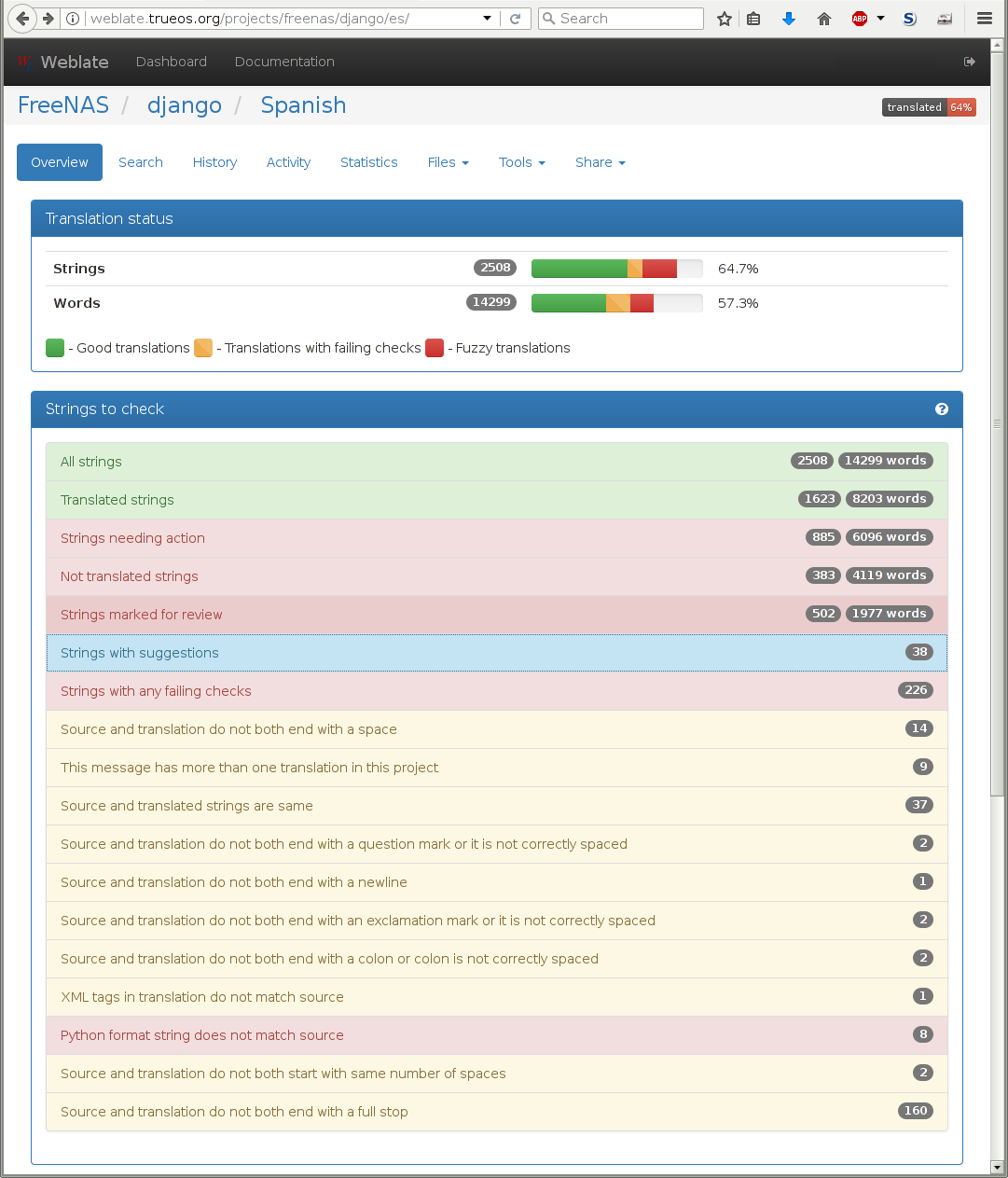The image size is (1008, 1178).
Task: Click the bookmark star icon
Action: coord(725,18)
